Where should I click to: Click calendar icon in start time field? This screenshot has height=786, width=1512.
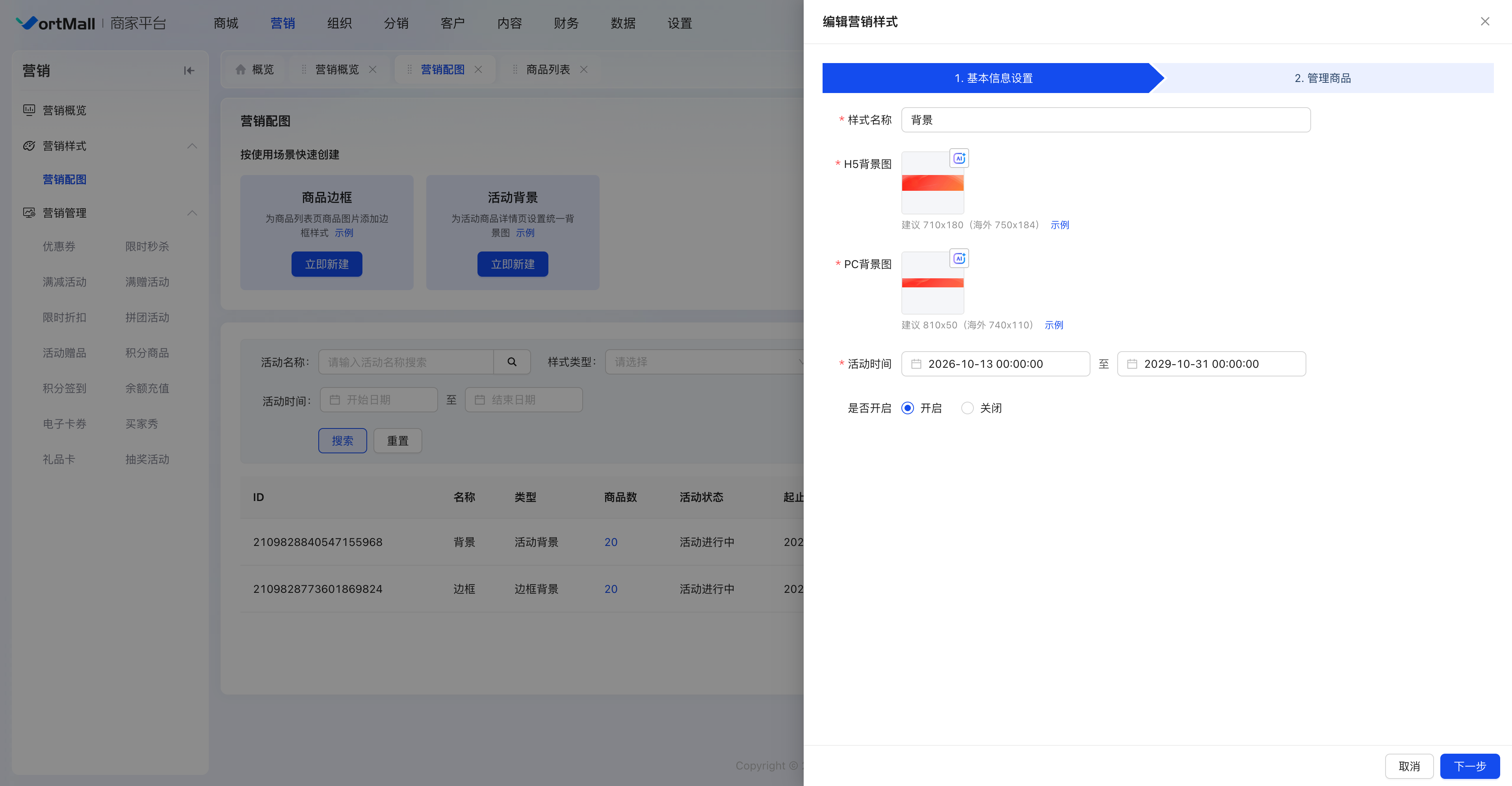916,363
